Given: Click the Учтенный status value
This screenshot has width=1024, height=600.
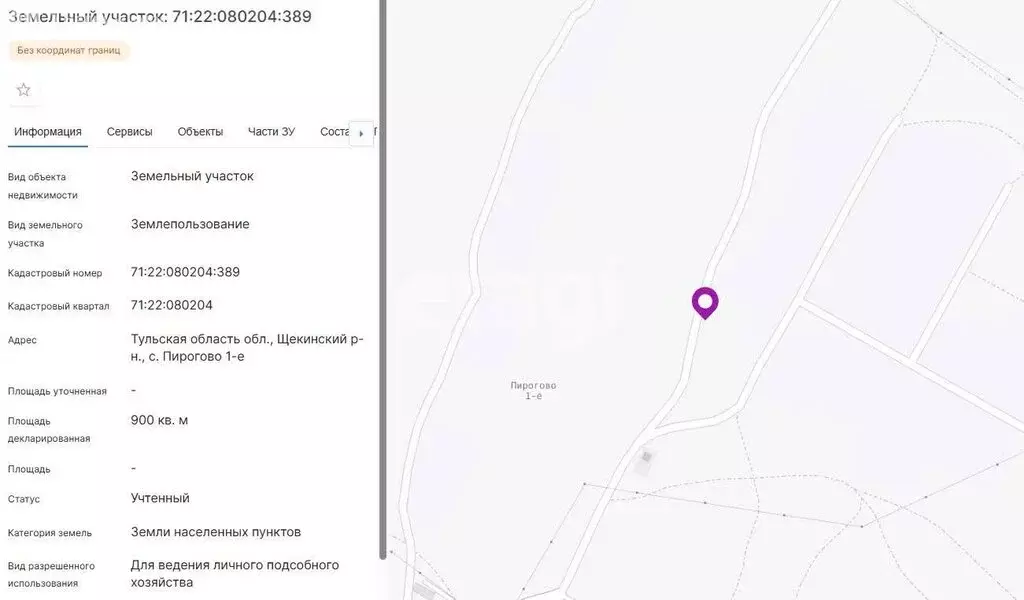Looking at the screenshot, I should point(160,498).
